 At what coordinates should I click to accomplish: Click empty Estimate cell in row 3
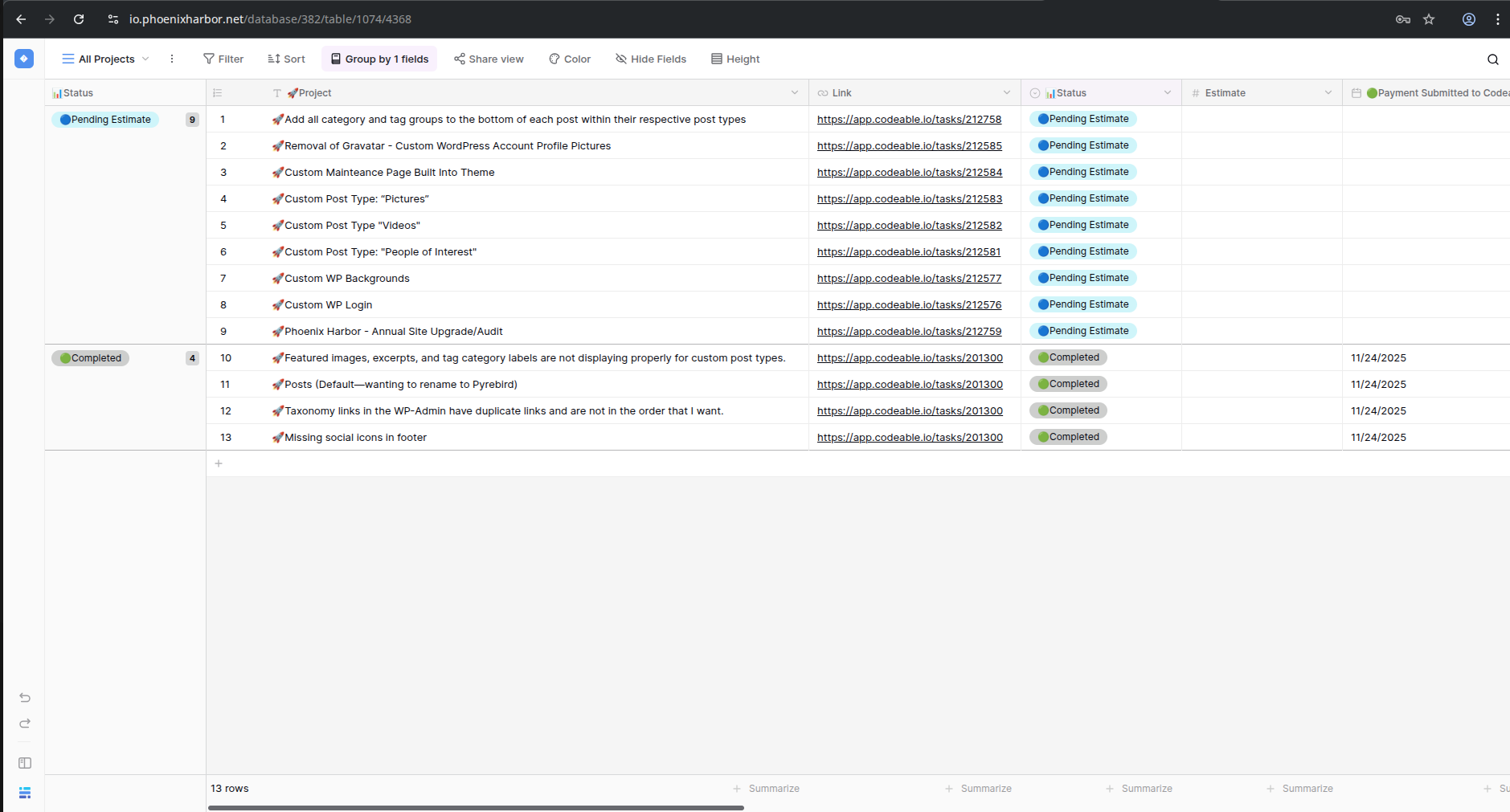(x=1262, y=173)
